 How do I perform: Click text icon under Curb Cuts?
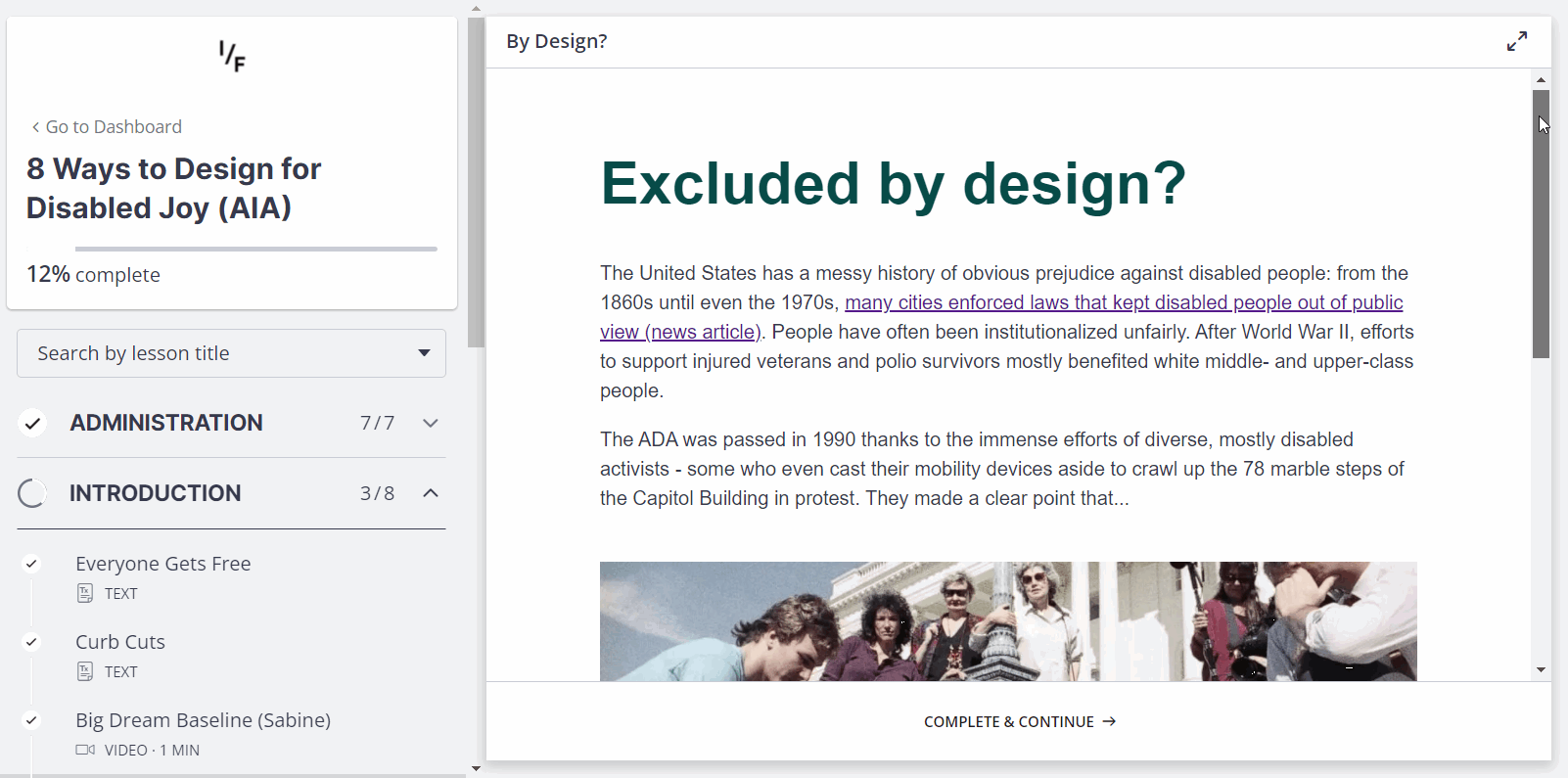(x=85, y=671)
